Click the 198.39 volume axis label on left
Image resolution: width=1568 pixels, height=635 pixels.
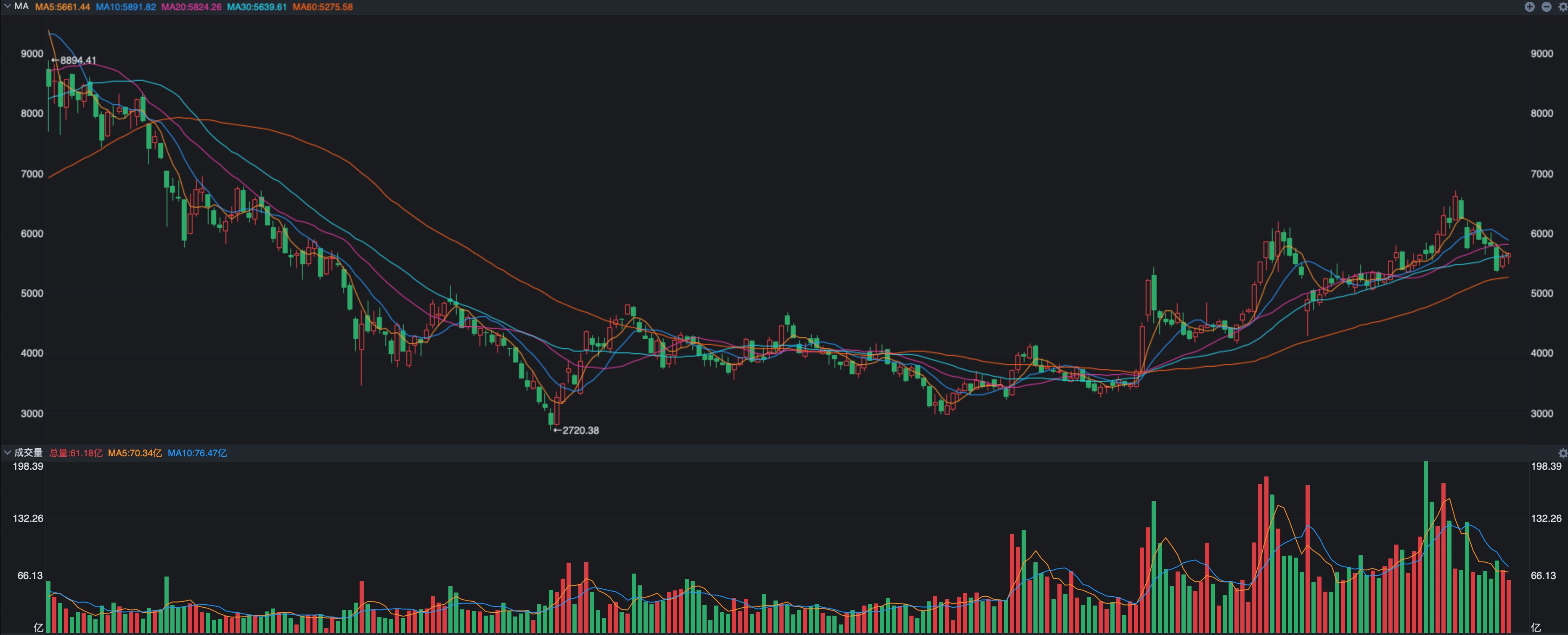(x=28, y=466)
